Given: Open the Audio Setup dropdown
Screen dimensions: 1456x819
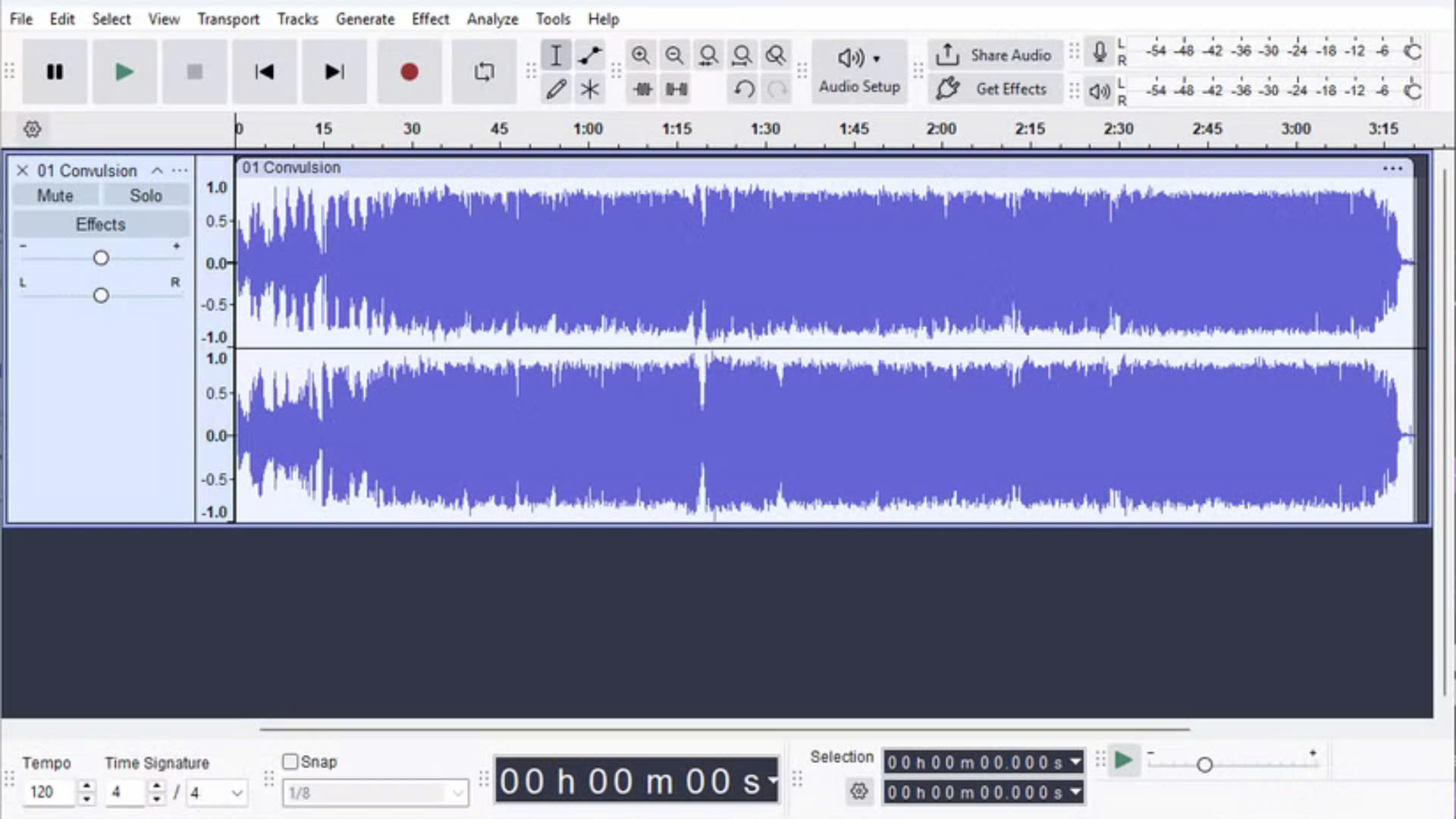Looking at the screenshot, I should [x=859, y=71].
